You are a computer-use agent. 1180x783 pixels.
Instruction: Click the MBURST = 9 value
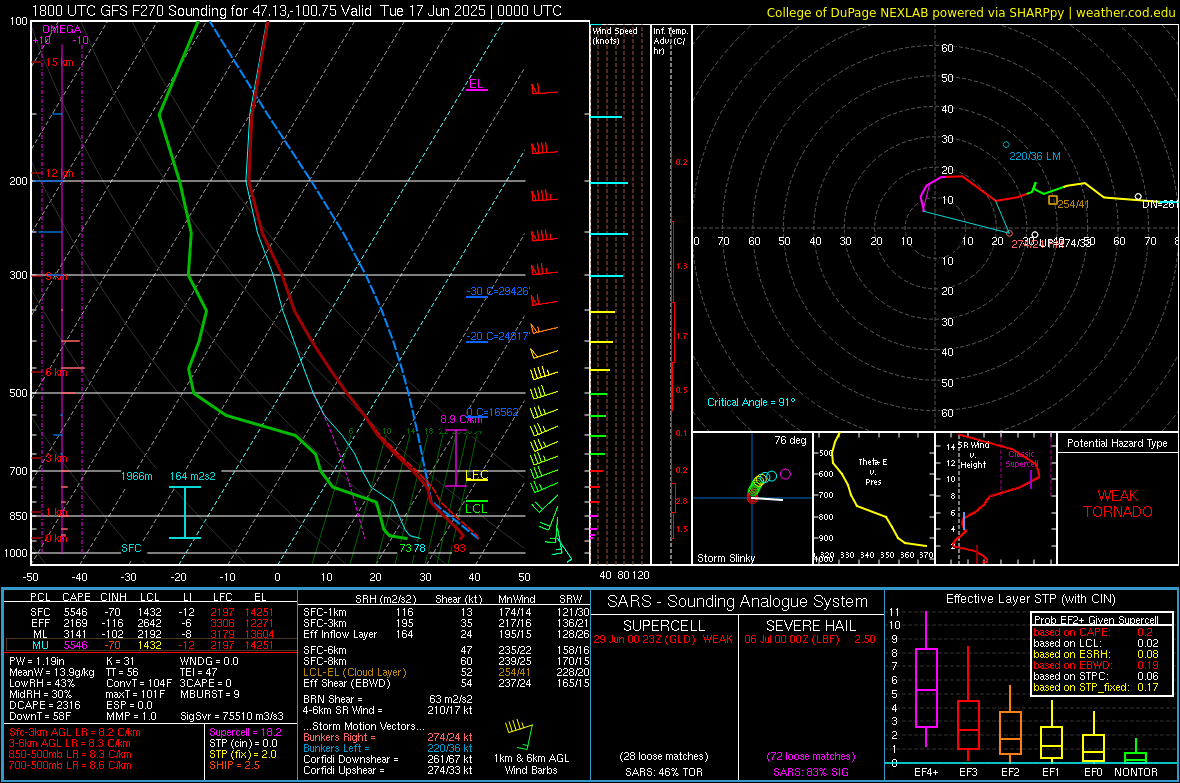[x=209, y=694]
